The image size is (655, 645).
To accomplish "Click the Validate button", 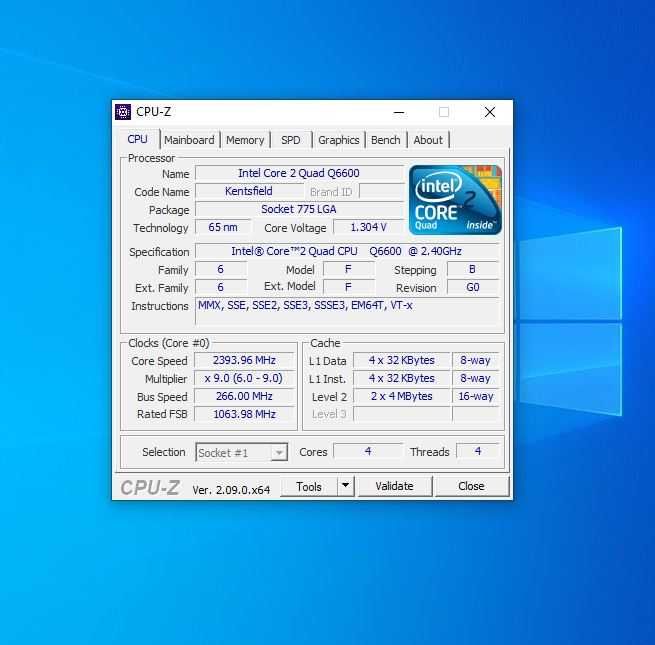I will (x=394, y=486).
